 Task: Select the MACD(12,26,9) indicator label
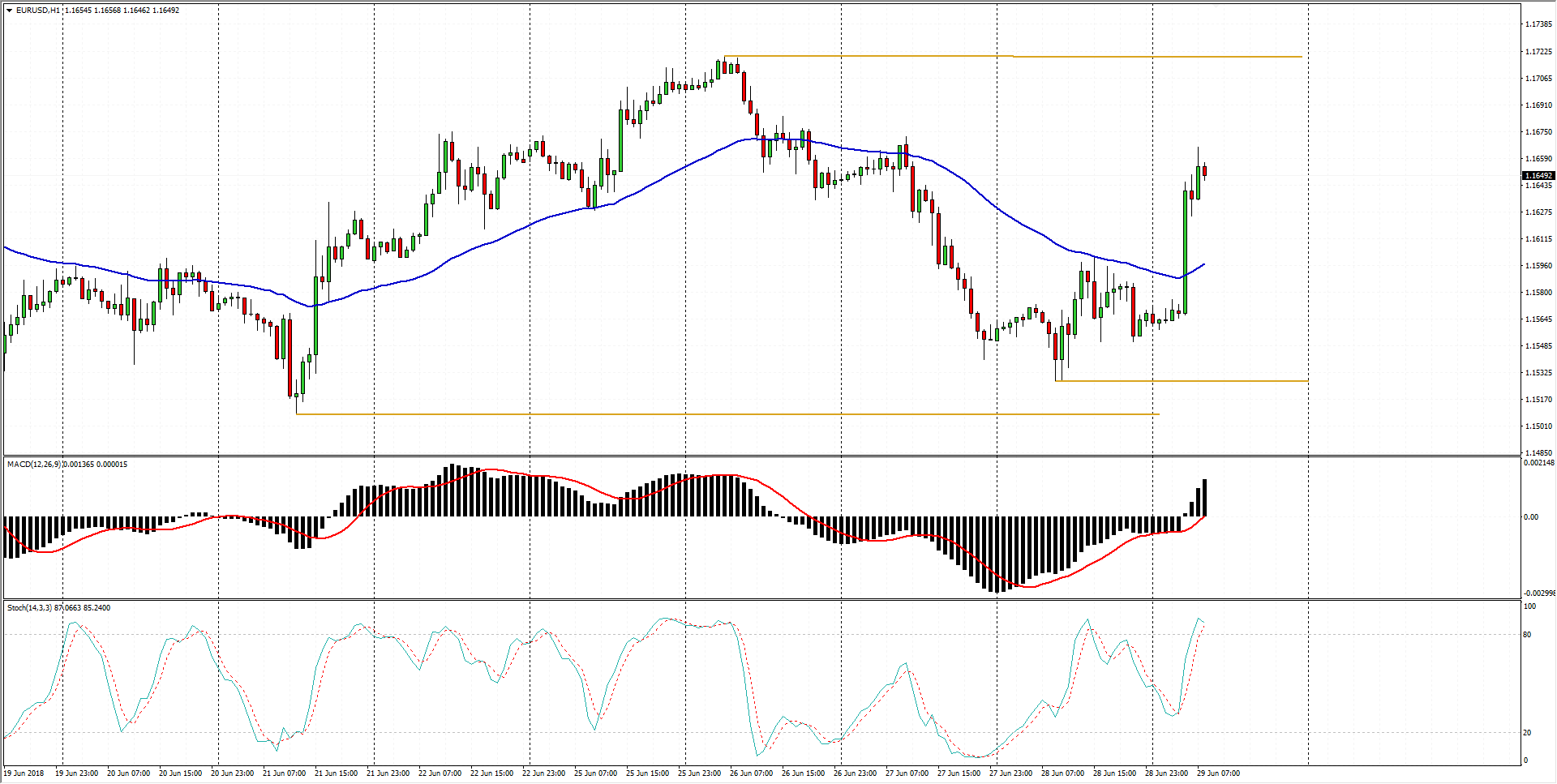point(33,465)
